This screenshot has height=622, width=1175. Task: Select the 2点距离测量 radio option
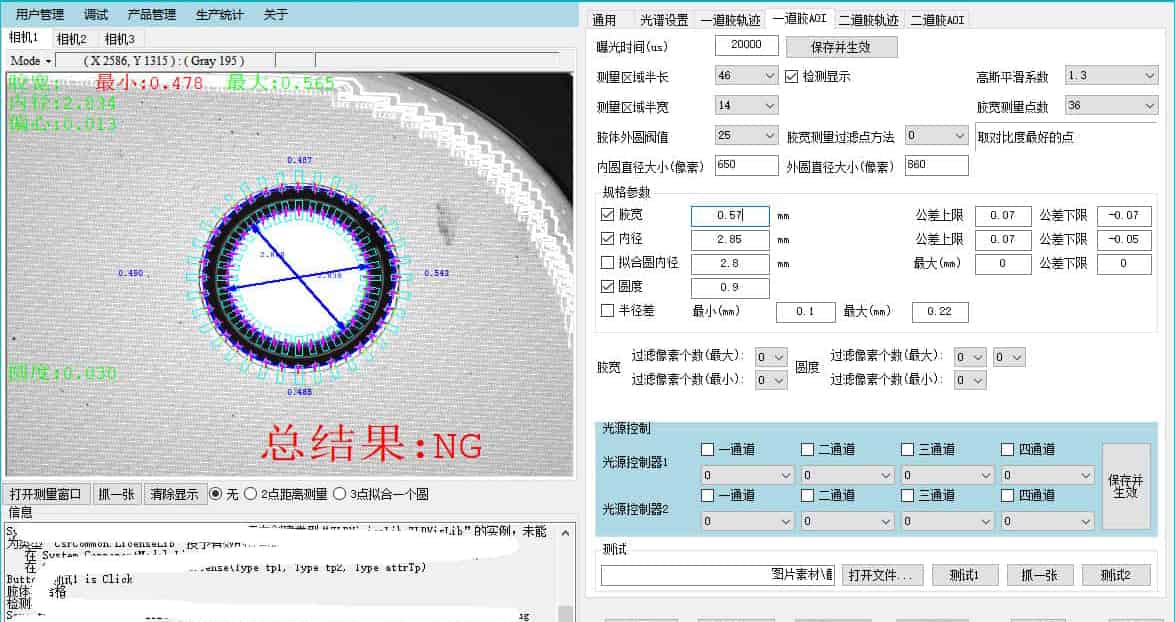click(250, 494)
